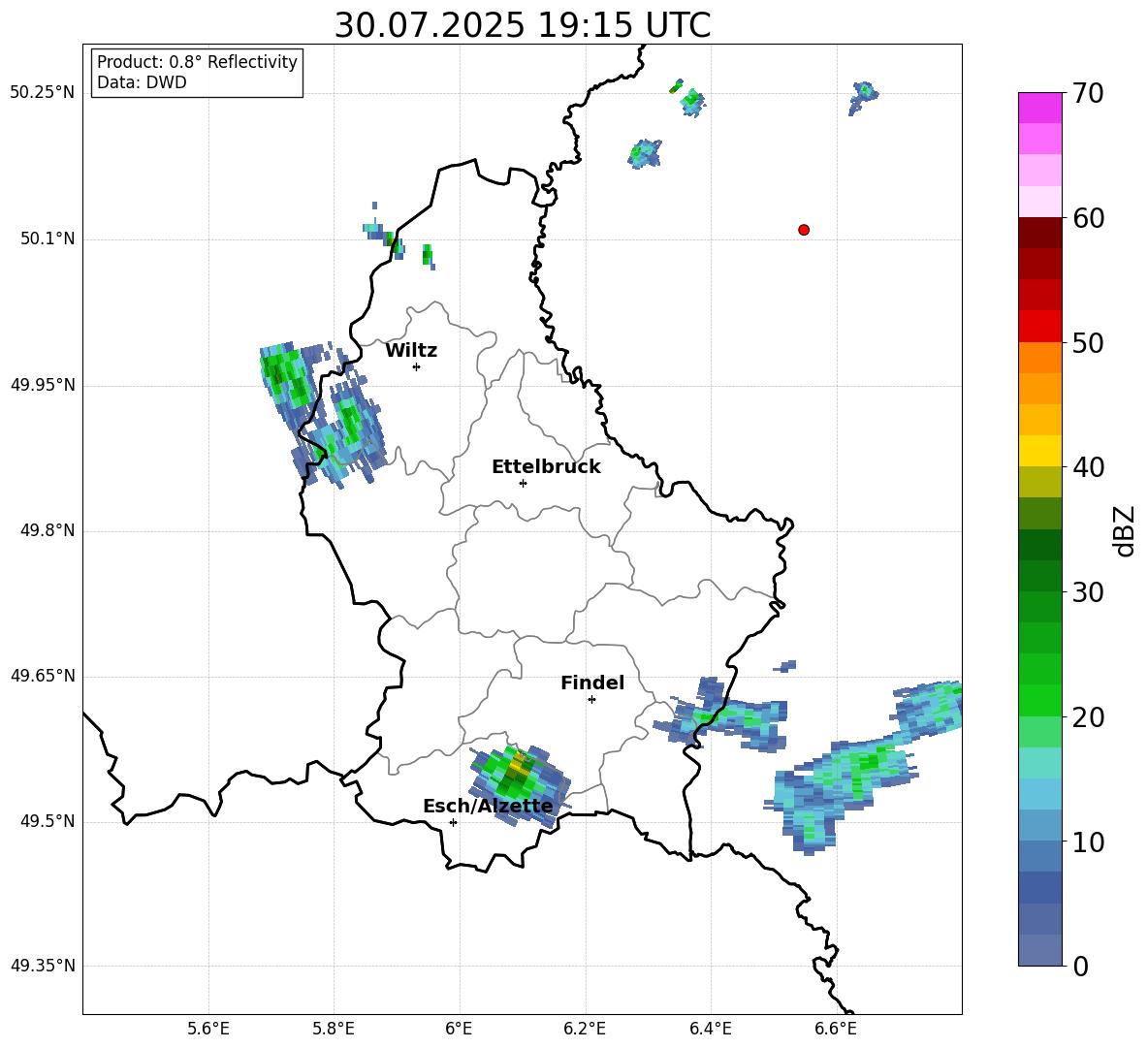Click the red dot marker on the map
Screen dimensions: 1148x1048
tap(803, 230)
